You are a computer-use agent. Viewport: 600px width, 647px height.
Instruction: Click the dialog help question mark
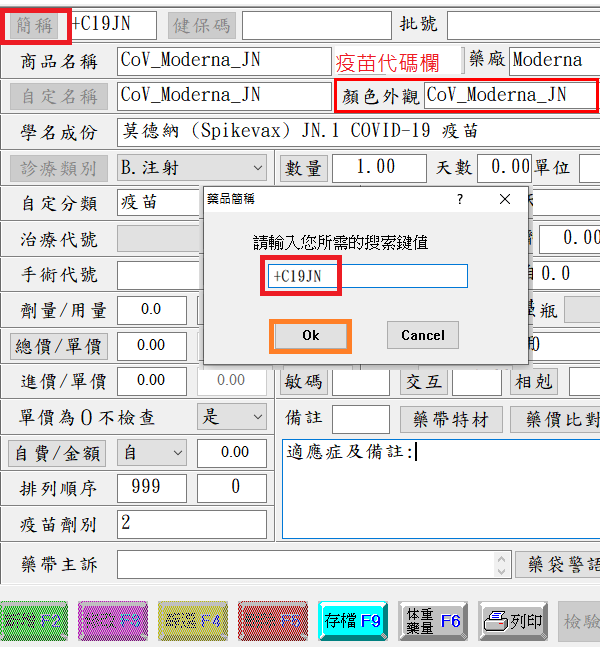pyautogui.click(x=460, y=199)
